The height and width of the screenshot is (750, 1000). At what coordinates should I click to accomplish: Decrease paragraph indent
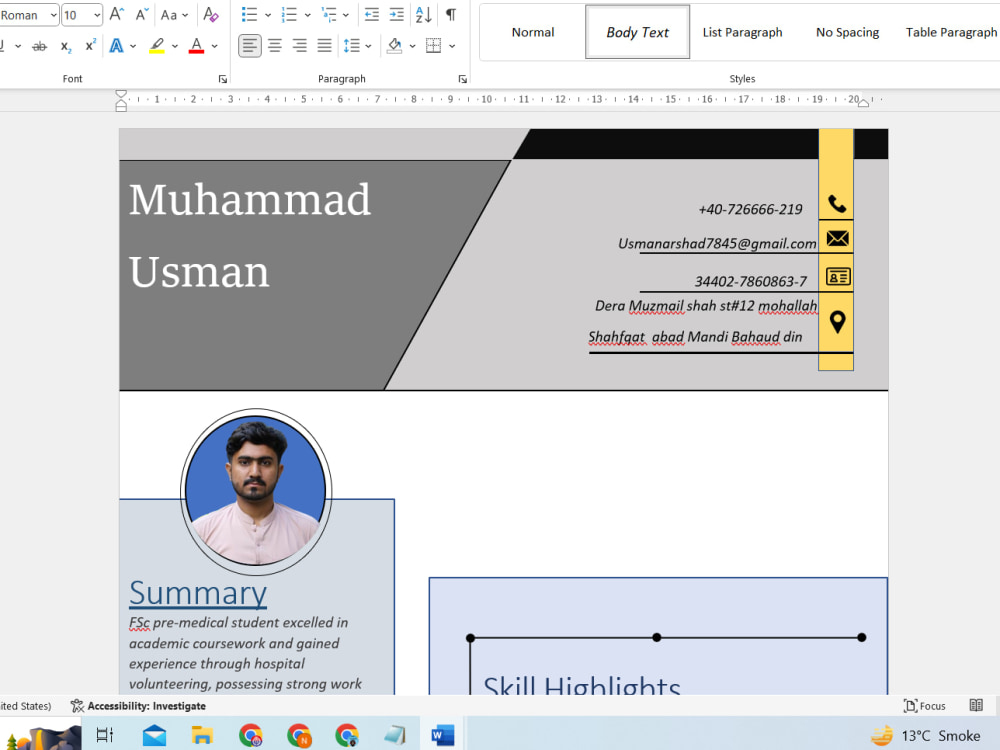tap(372, 15)
